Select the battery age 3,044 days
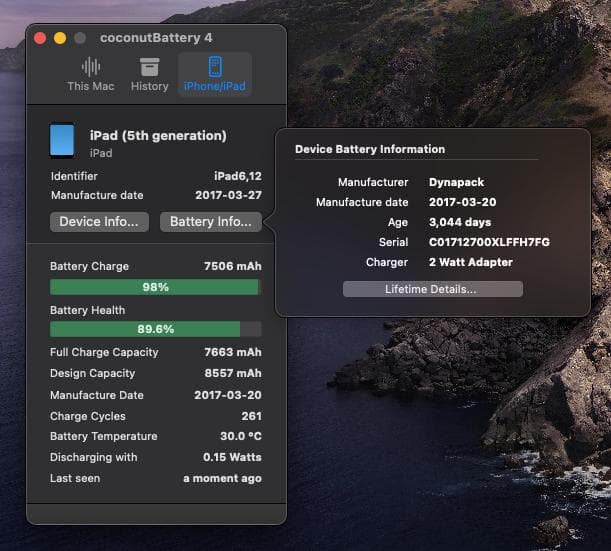 [x=460, y=222]
